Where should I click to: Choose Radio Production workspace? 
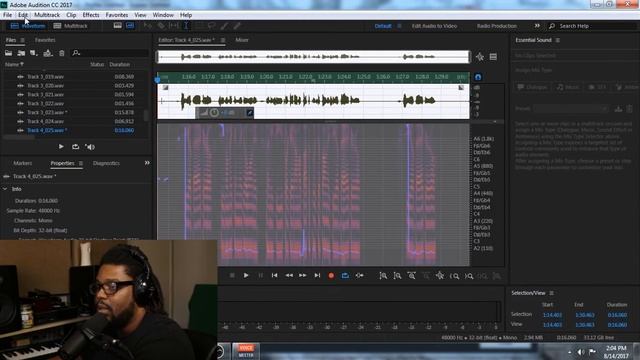click(x=496, y=26)
